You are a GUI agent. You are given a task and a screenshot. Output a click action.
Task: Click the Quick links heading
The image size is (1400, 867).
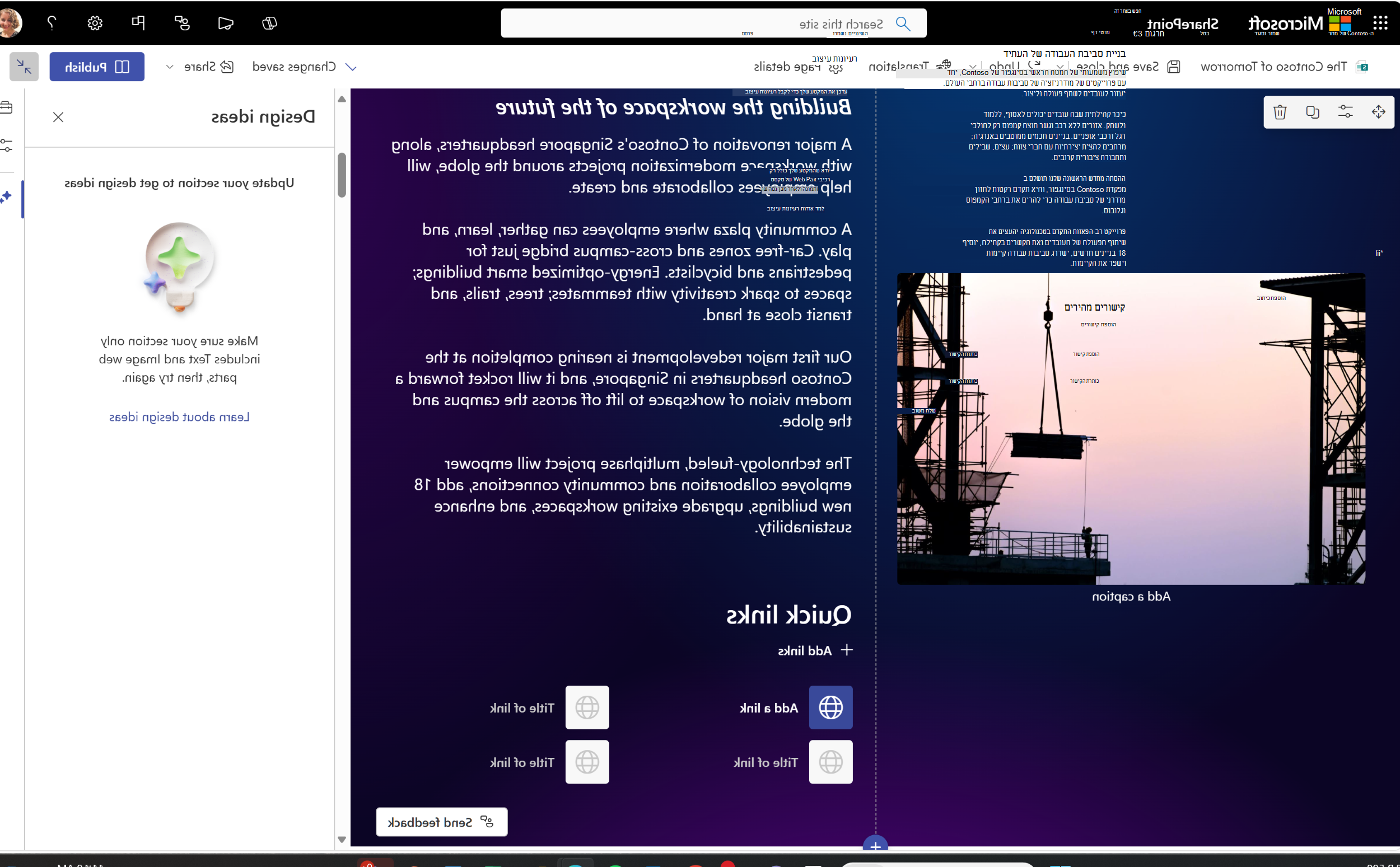tap(788, 615)
